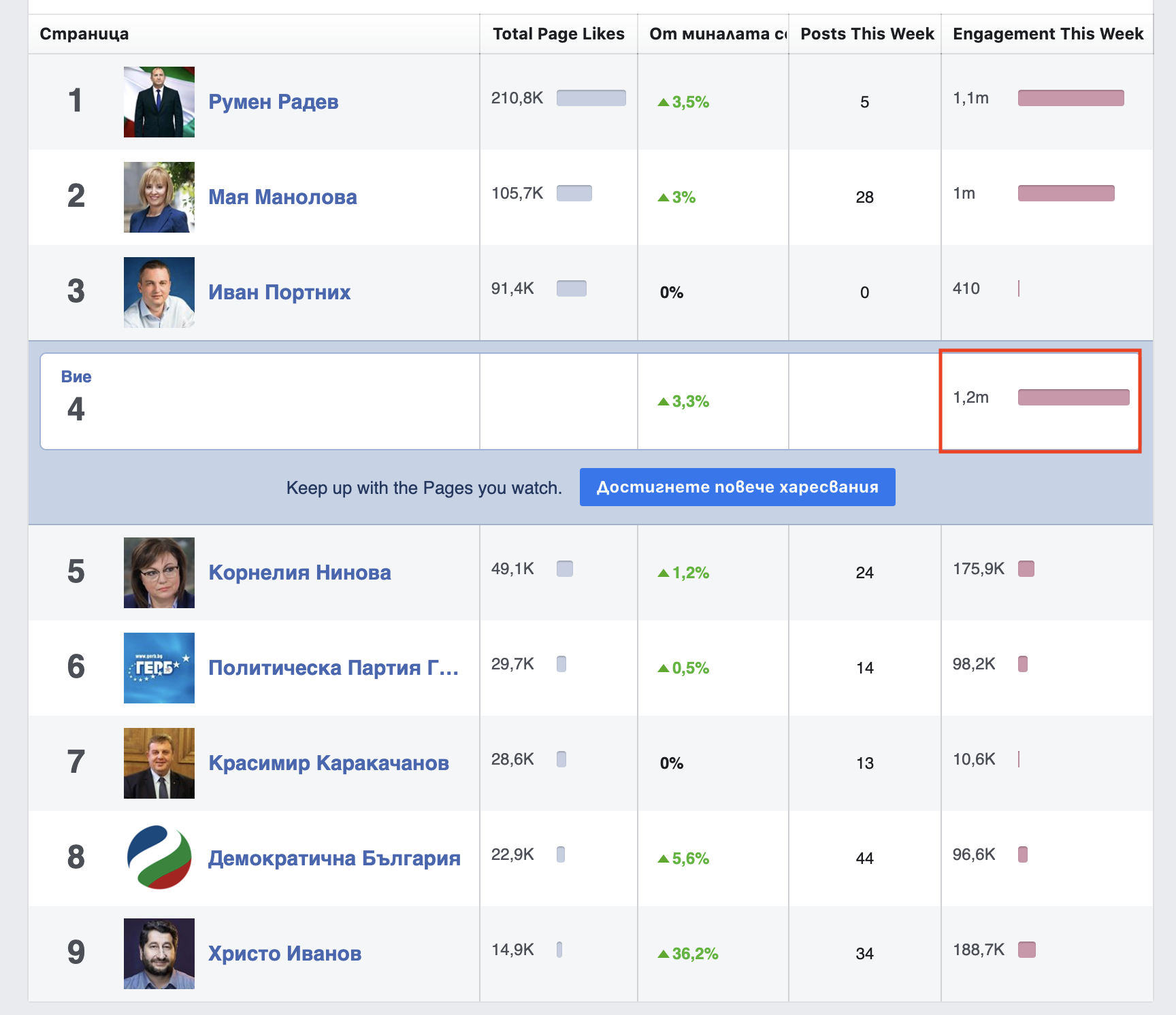Click the Демократична България logo
Screen dimensions: 1176x1015
tap(159, 858)
